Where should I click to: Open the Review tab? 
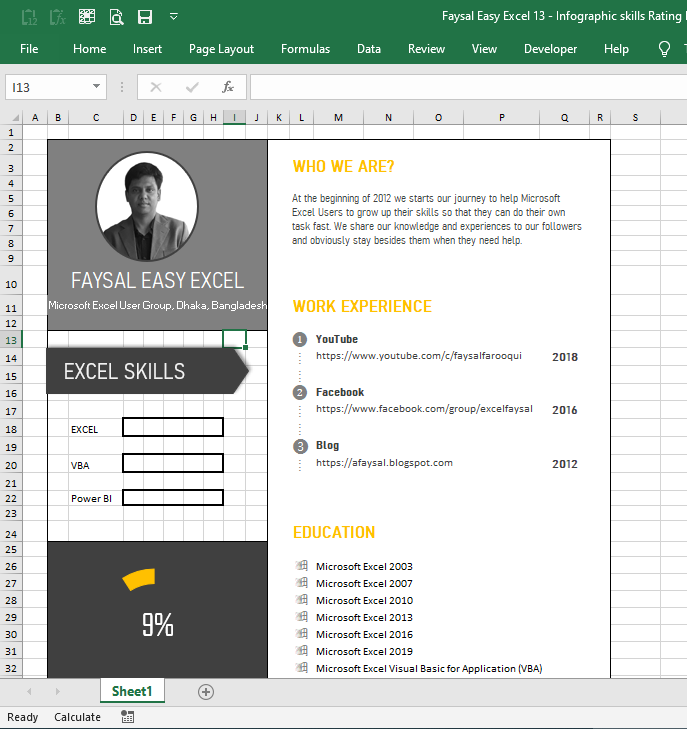click(426, 49)
